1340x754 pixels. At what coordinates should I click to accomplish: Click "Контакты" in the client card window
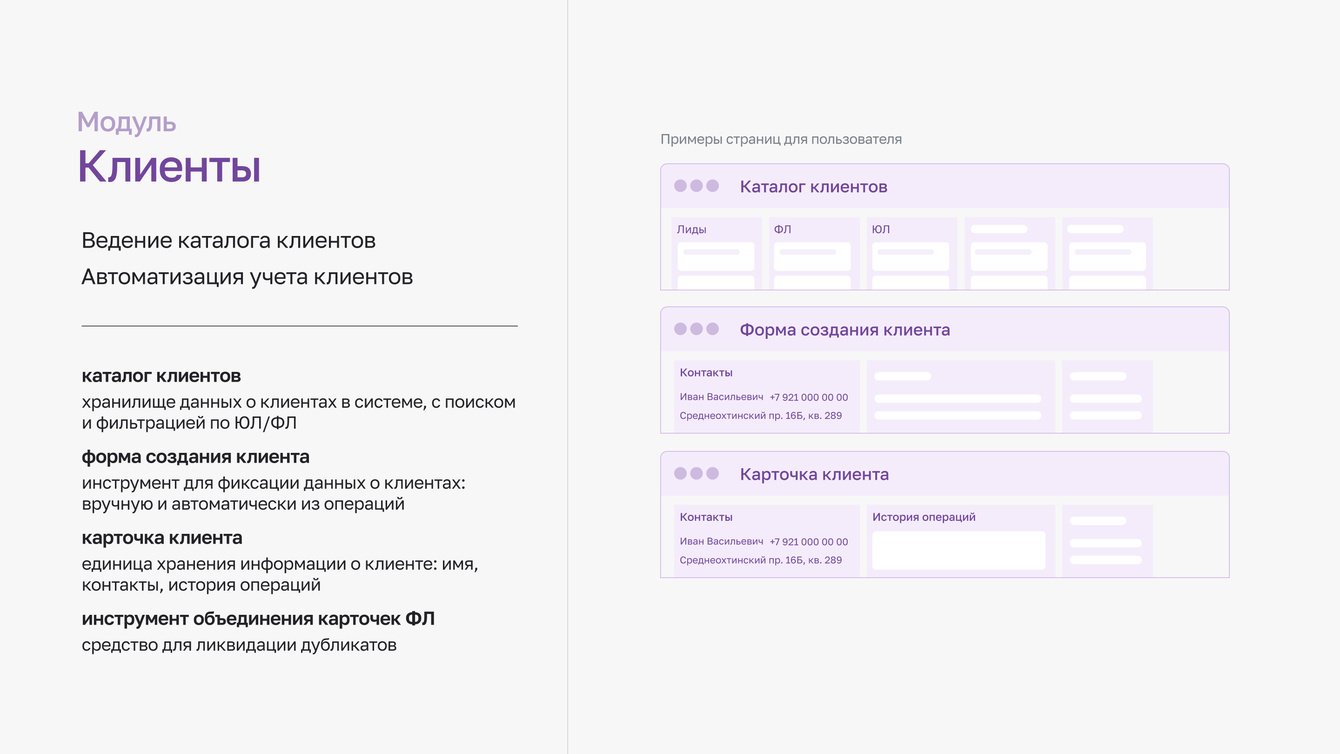point(706,517)
